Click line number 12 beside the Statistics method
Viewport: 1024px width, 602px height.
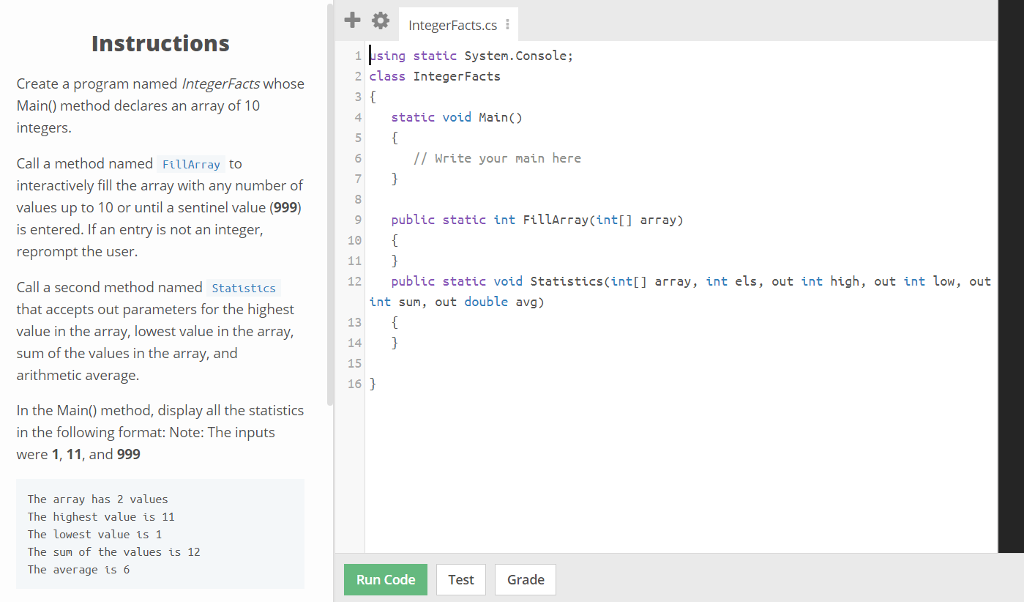(353, 281)
